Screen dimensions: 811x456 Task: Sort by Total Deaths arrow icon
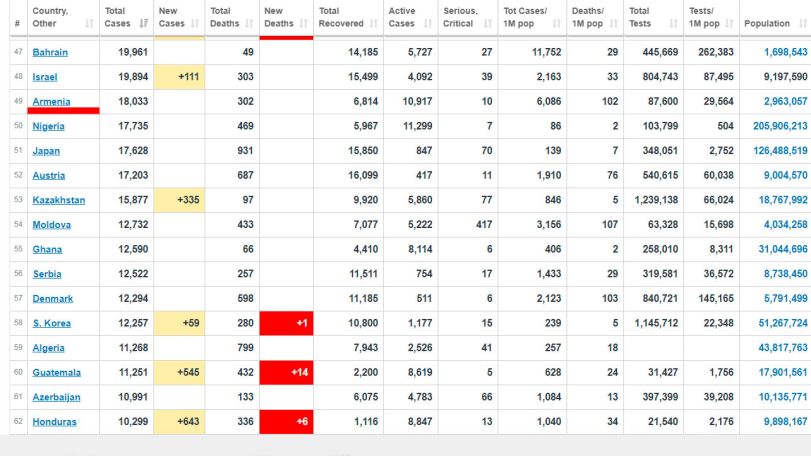click(249, 23)
